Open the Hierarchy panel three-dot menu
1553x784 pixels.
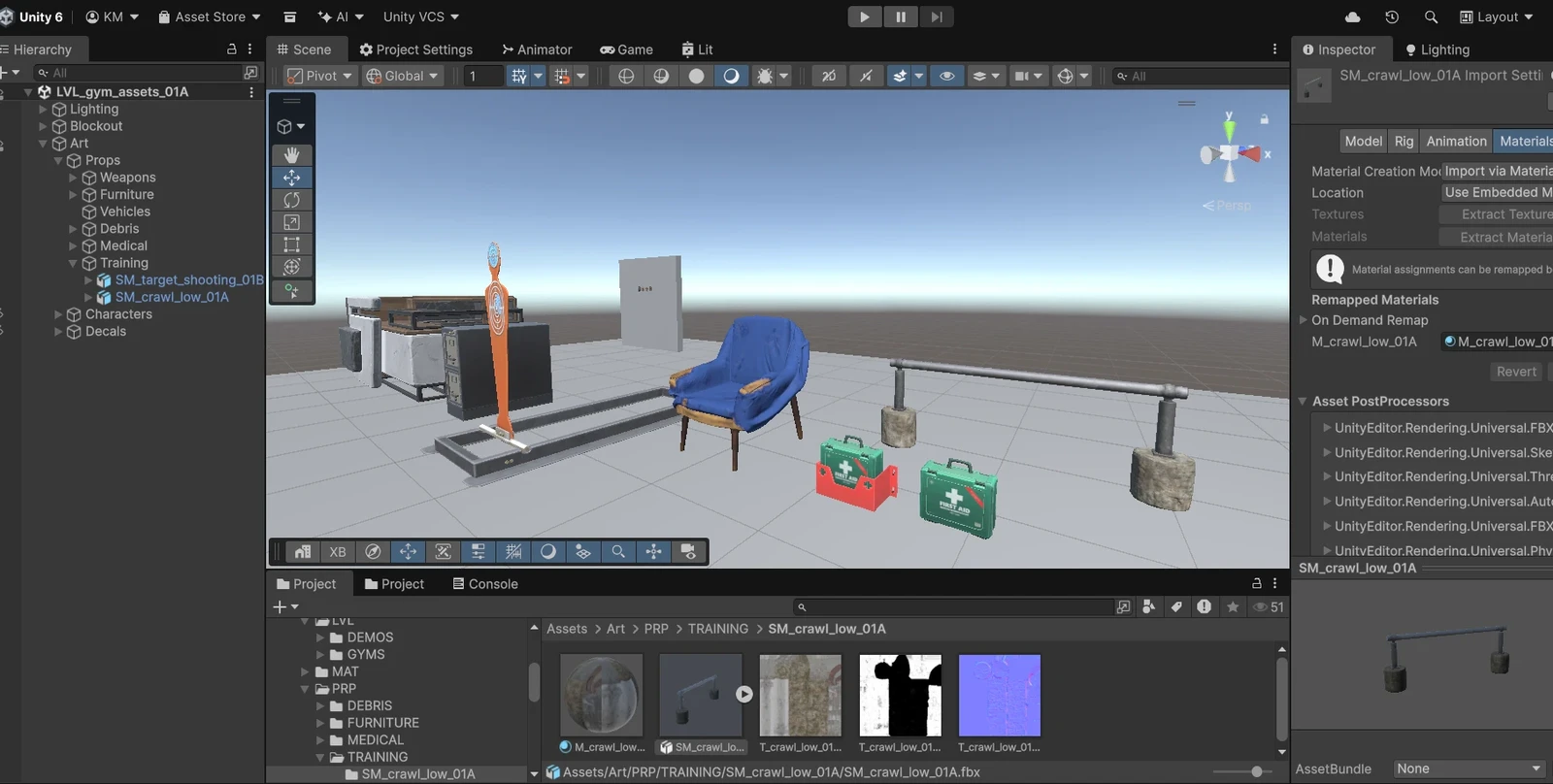249,49
